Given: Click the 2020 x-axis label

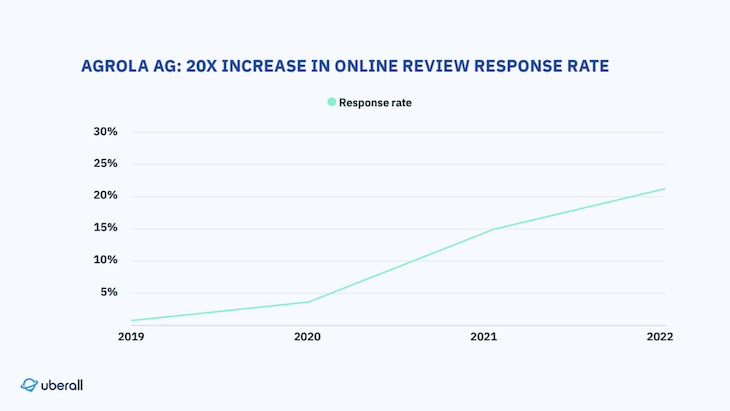Looking at the screenshot, I should pyautogui.click(x=307, y=337).
